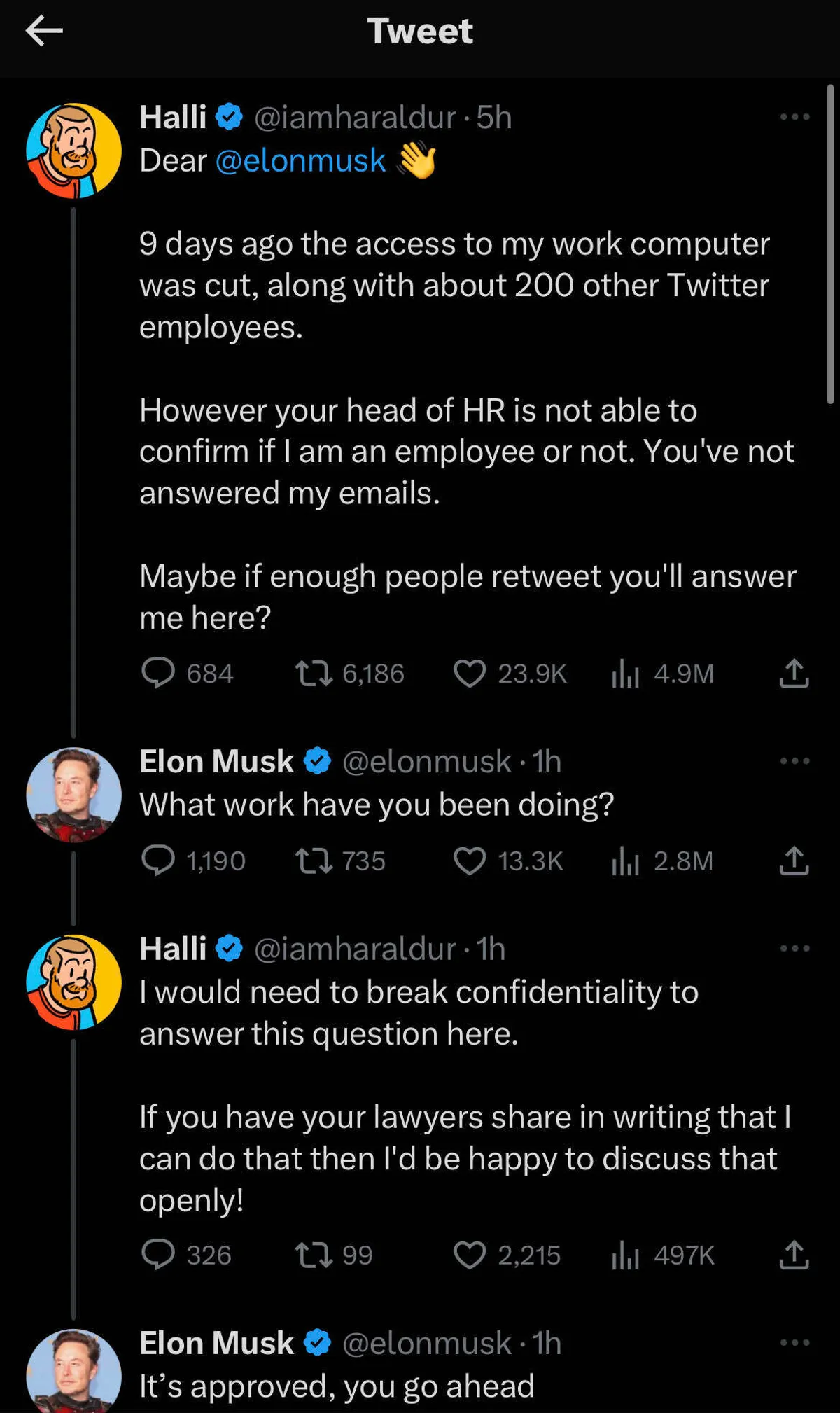Like Halli's confidentiality tweet with 2,215 likes

[x=469, y=1255]
